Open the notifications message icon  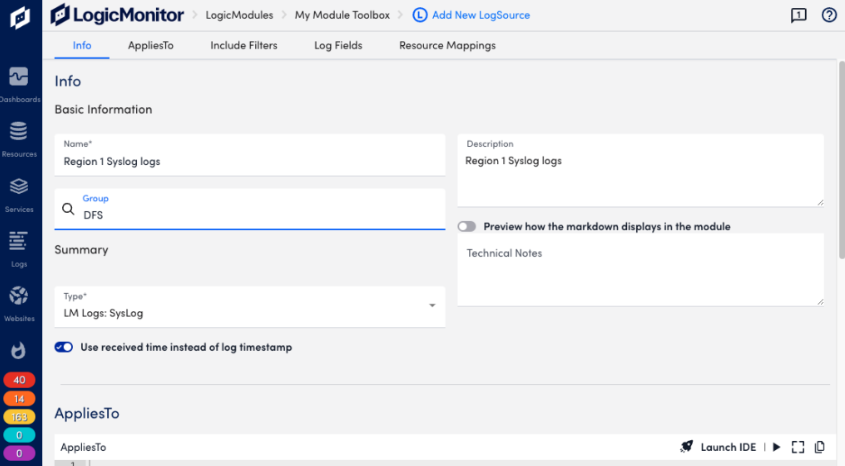799,15
